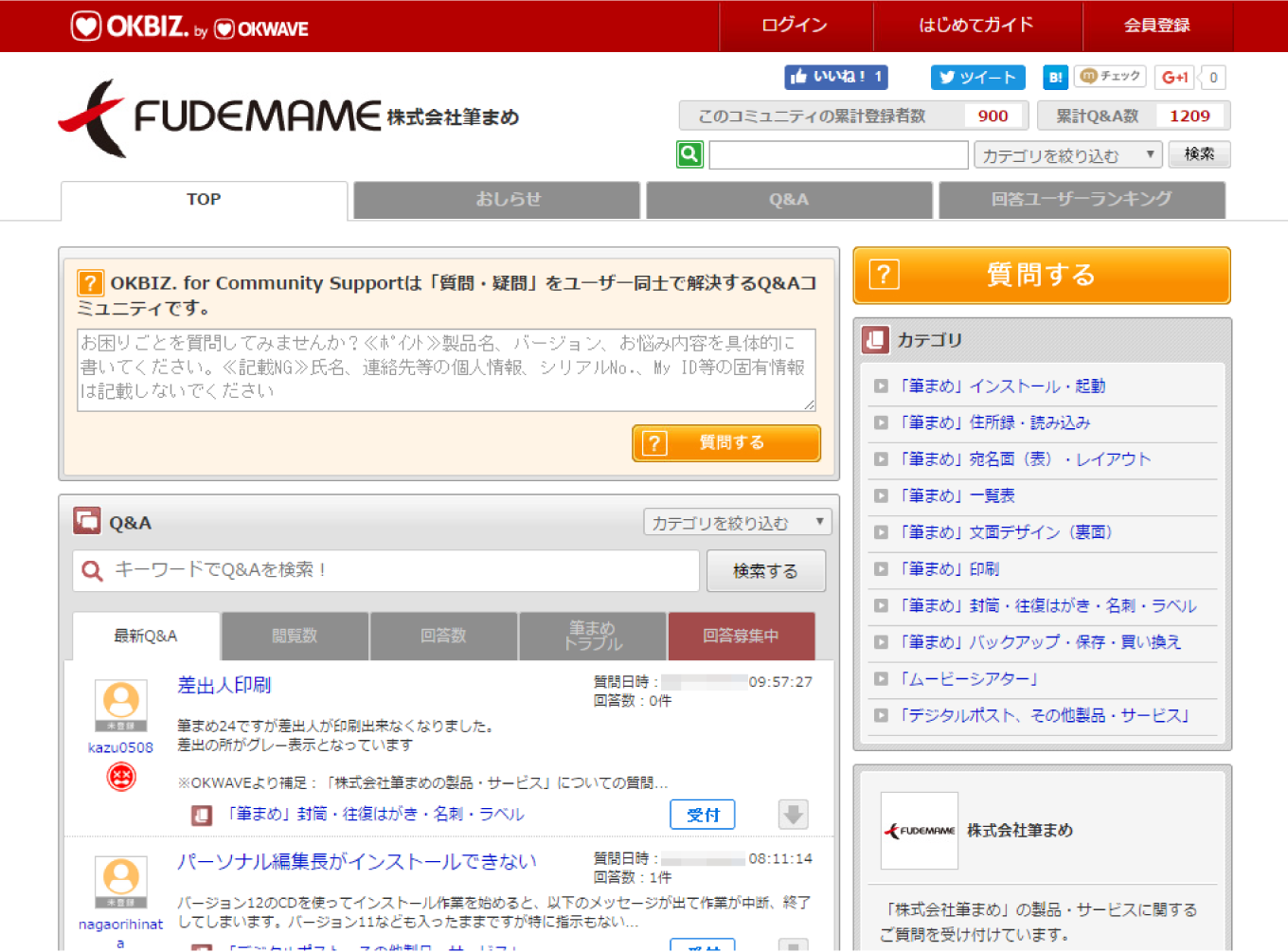Click the arrow icon beside 「筆まめ」住所録・読み込み
The height and width of the screenshot is (952, 1288).
pyautogui.click(x=881, y=422)
